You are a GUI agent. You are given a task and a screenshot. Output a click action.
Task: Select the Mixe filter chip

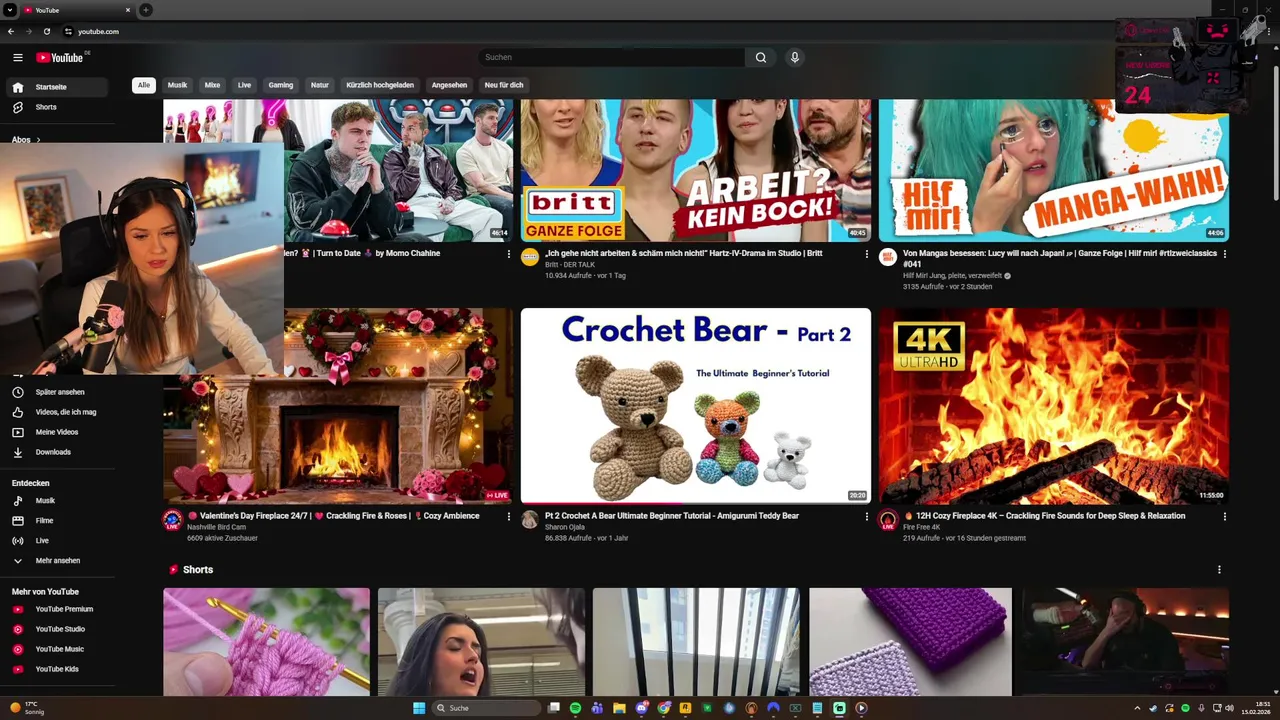coord(212,85)
